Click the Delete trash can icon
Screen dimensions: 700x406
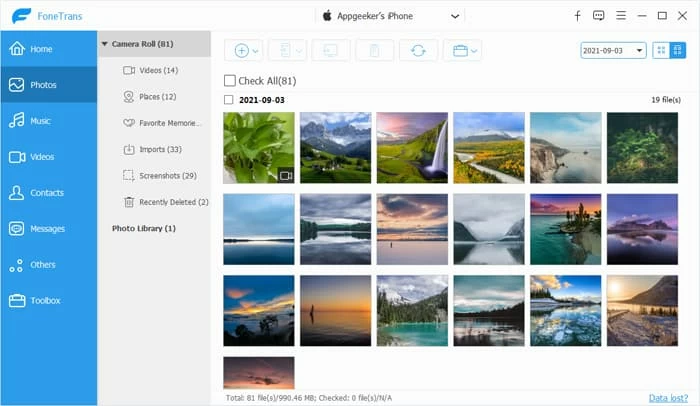pyautogui.click(x=374, y=50)
